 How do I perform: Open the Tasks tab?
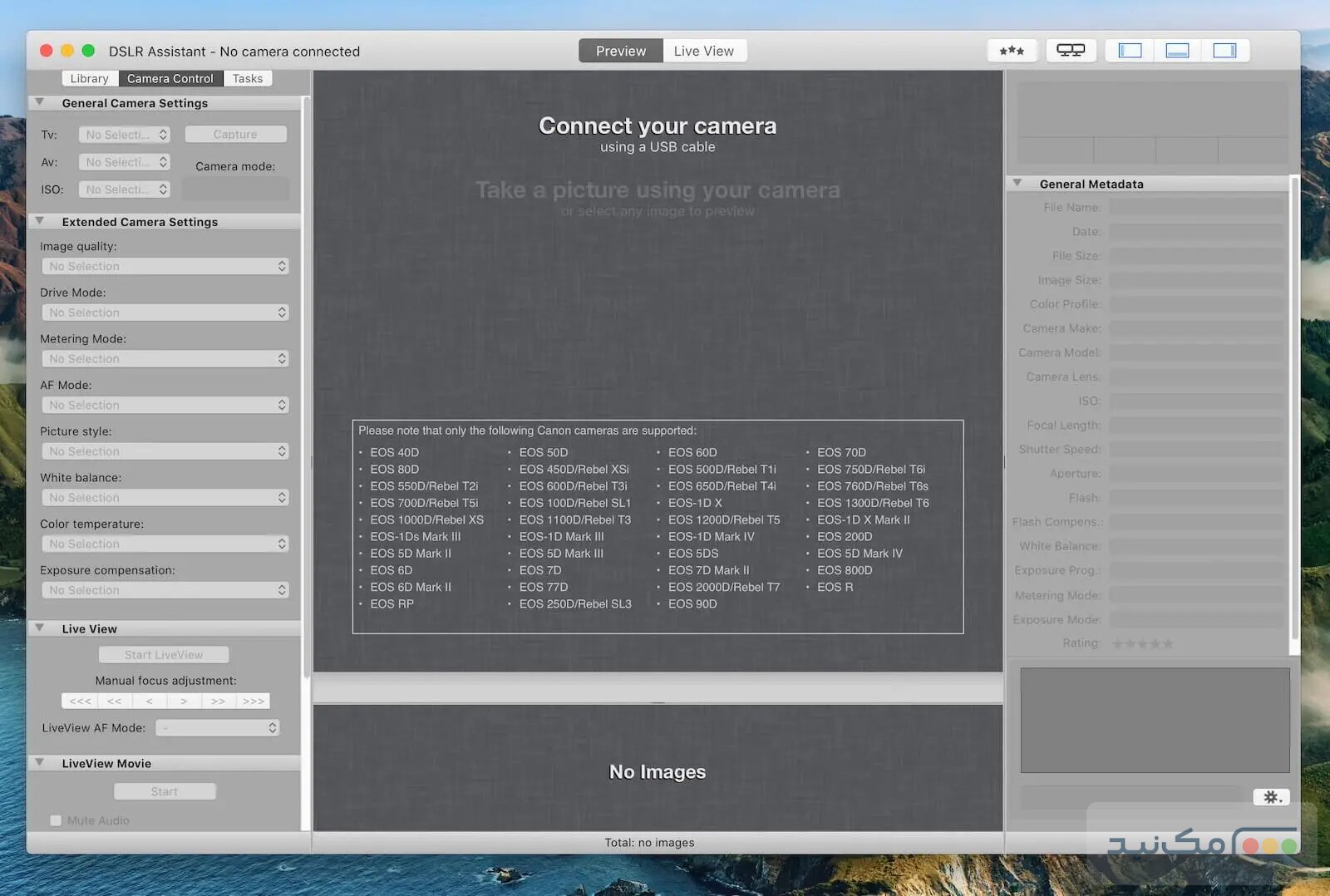247,78
